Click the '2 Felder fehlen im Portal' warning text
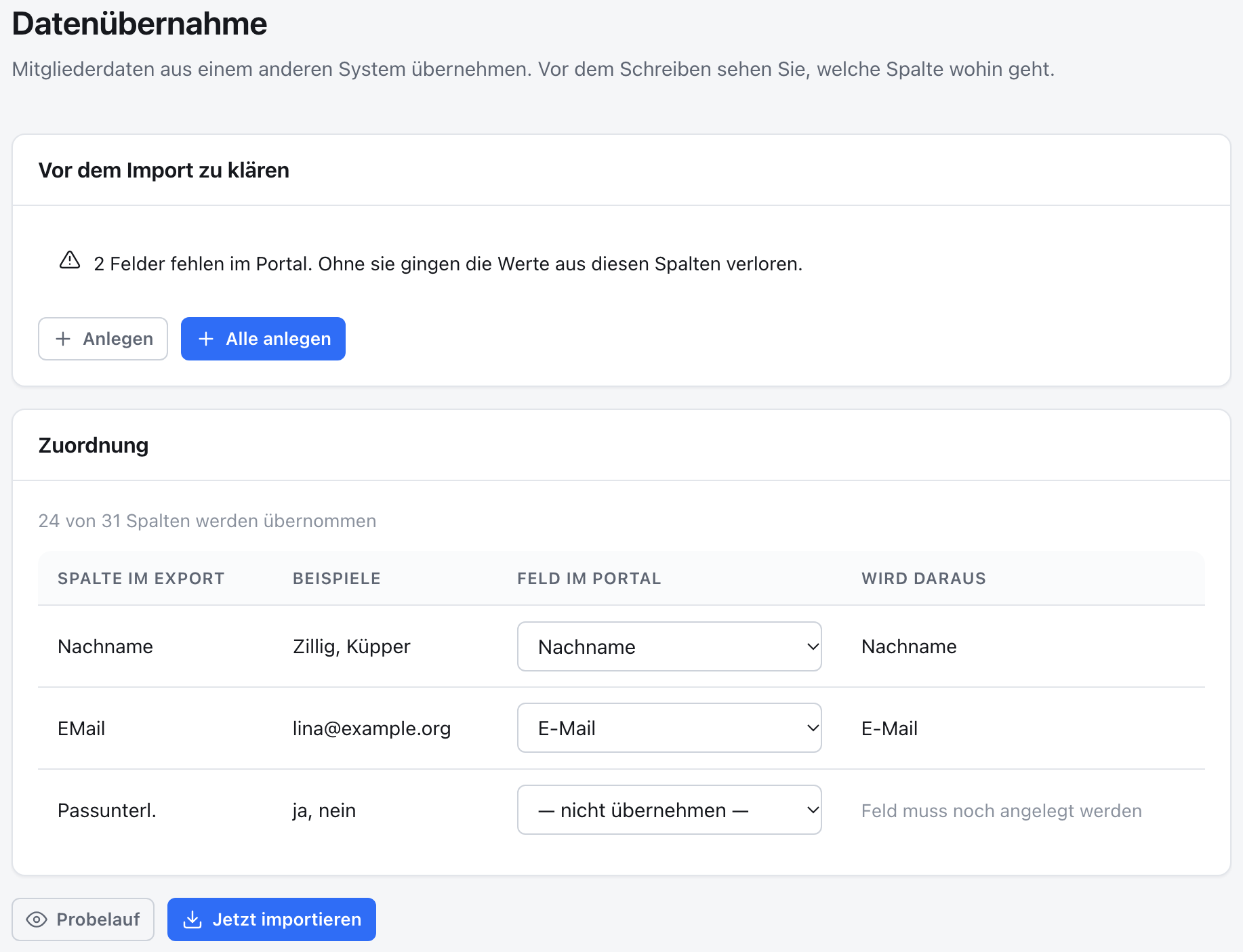This screenshot has height=952, width=1243. click(x=448, y=264)
